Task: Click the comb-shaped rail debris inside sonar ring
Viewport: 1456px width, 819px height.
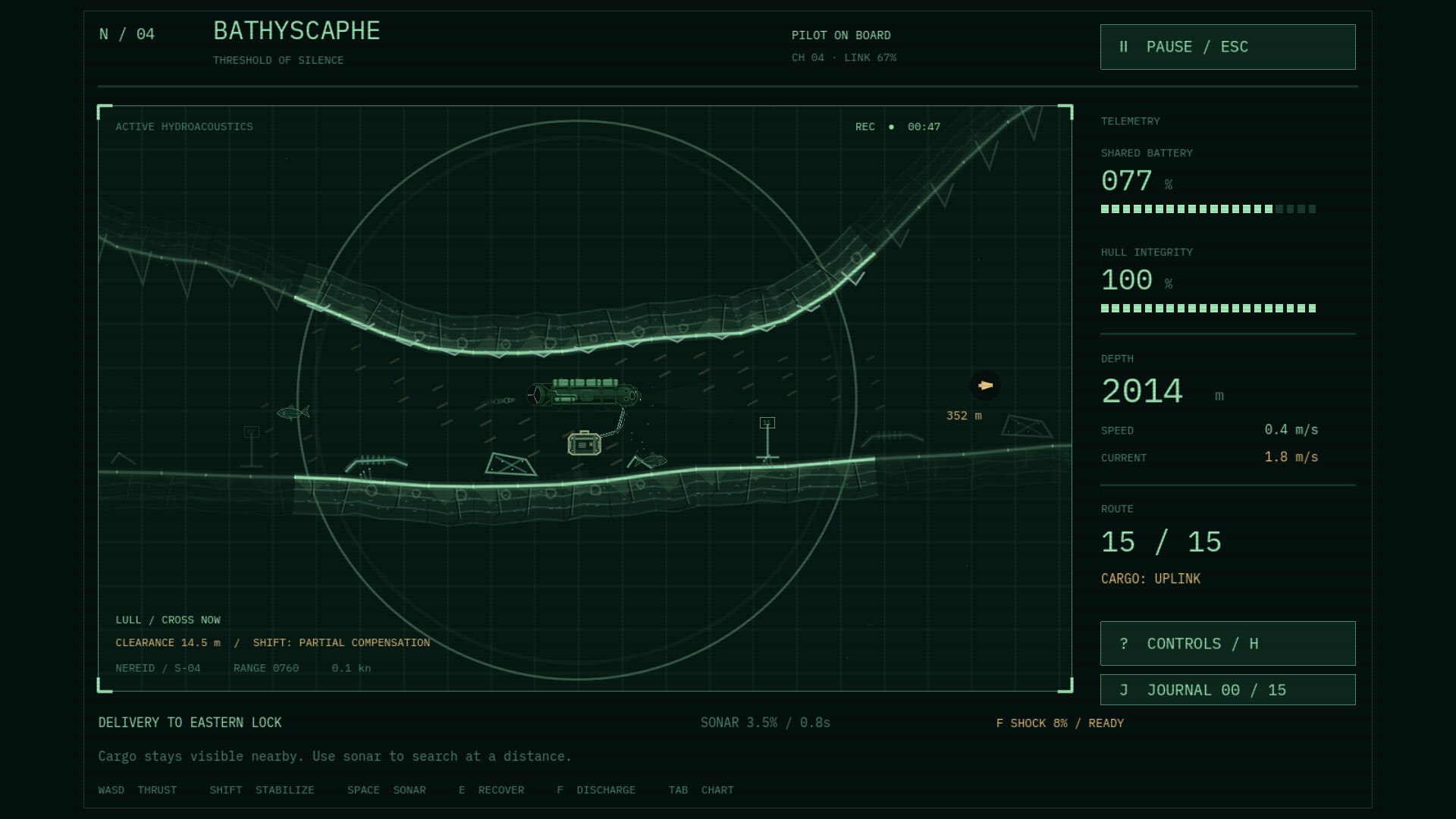Action: coord(376,463)
